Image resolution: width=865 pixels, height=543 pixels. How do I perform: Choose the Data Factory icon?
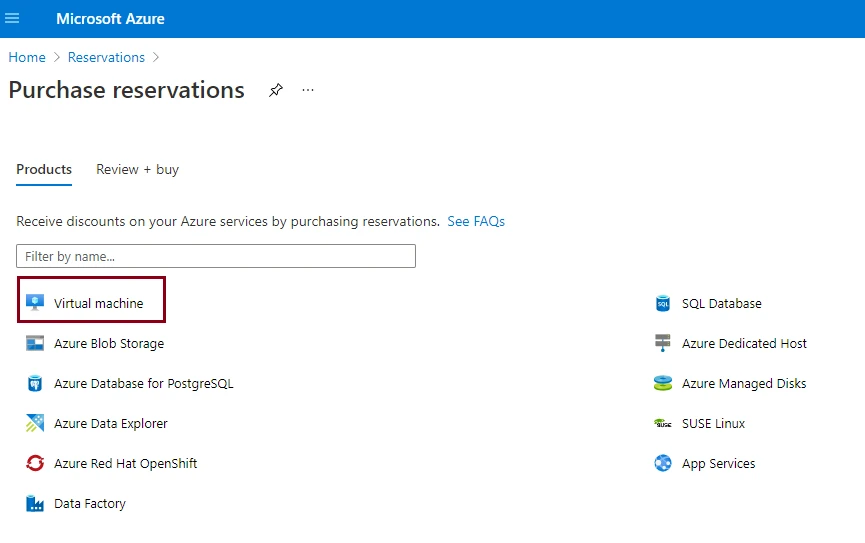click(35, 503)
